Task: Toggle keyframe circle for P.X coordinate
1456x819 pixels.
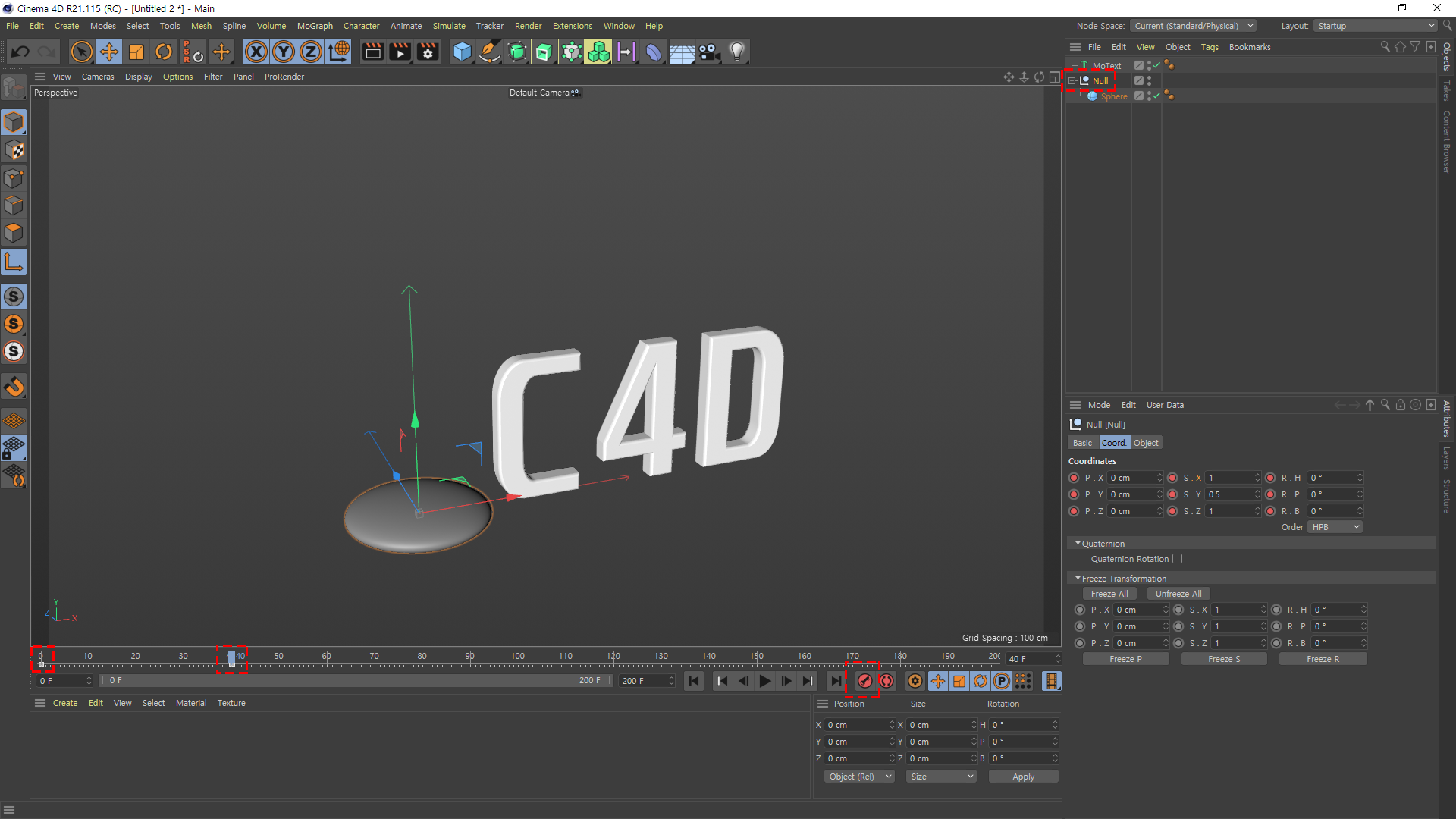Action: pyautogui.click(x=1074, y=478)
